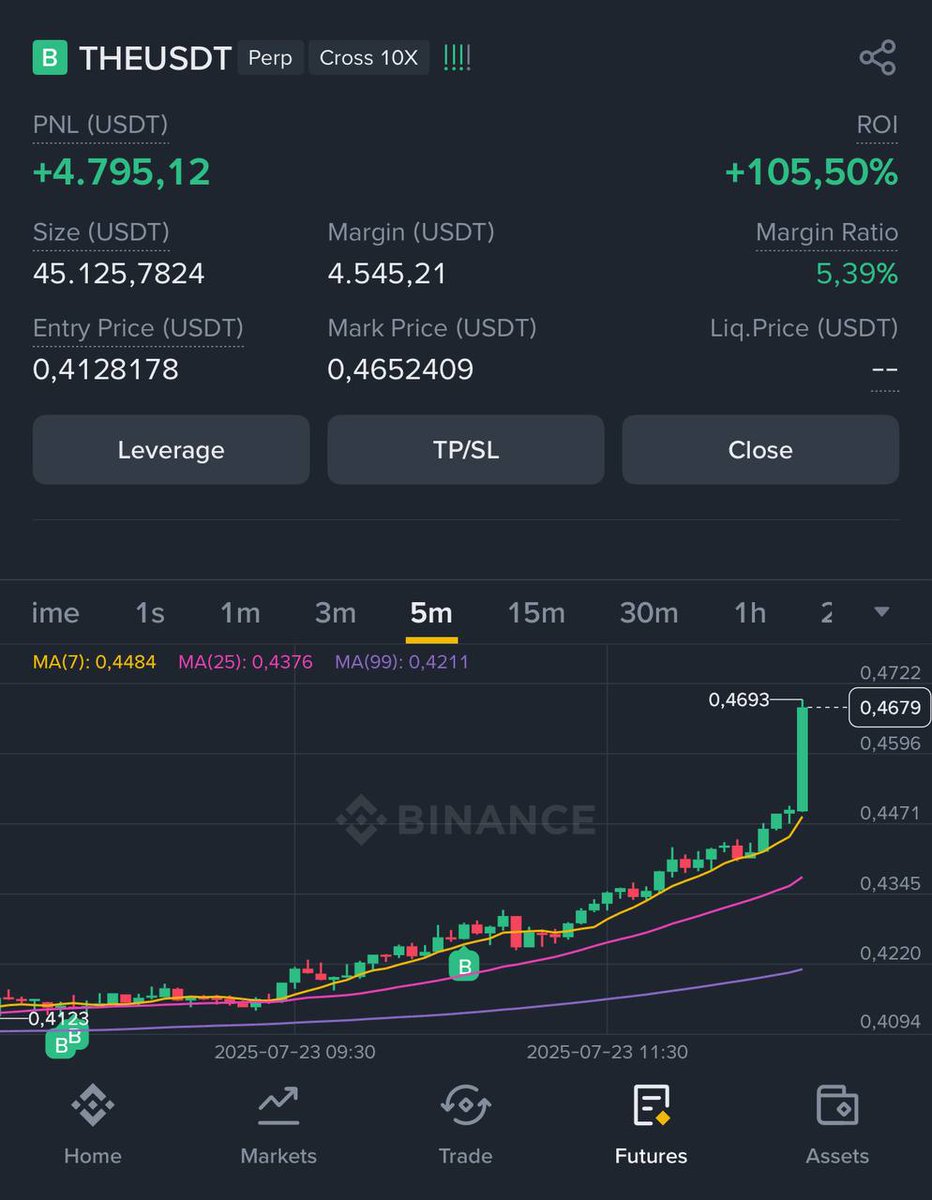Tap the MA(7): 0,4484 indicator

[95, 662]
